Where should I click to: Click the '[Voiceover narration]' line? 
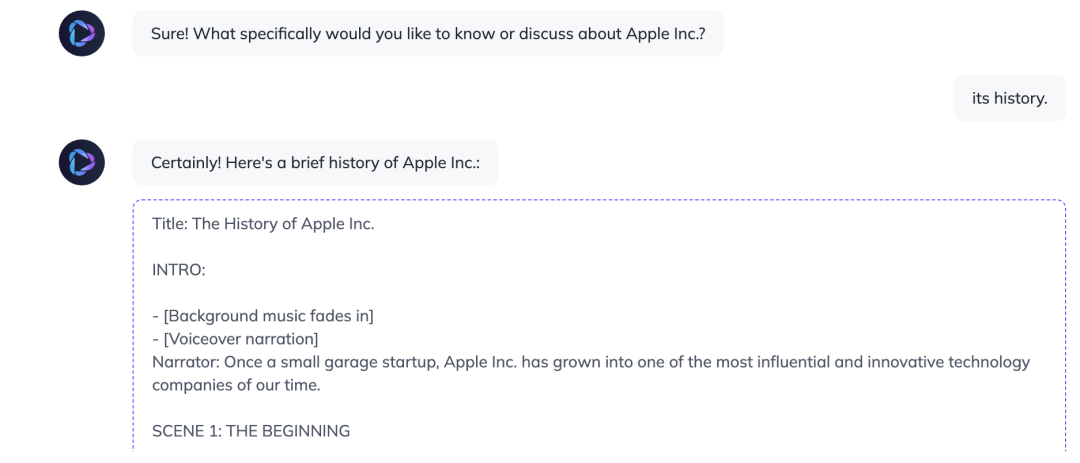click(x=235, y=339)
